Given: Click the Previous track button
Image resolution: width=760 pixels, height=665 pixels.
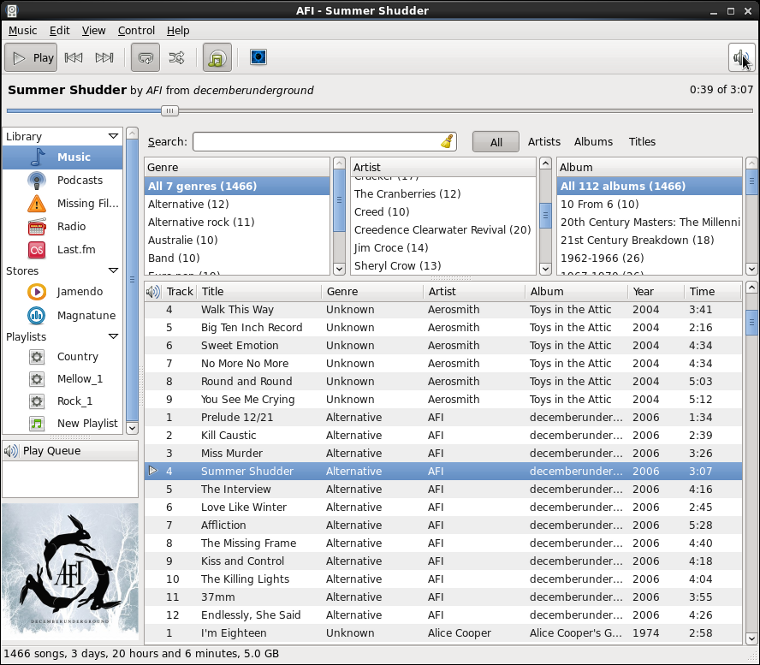Looking at the screenshot, I should [73, 58].
